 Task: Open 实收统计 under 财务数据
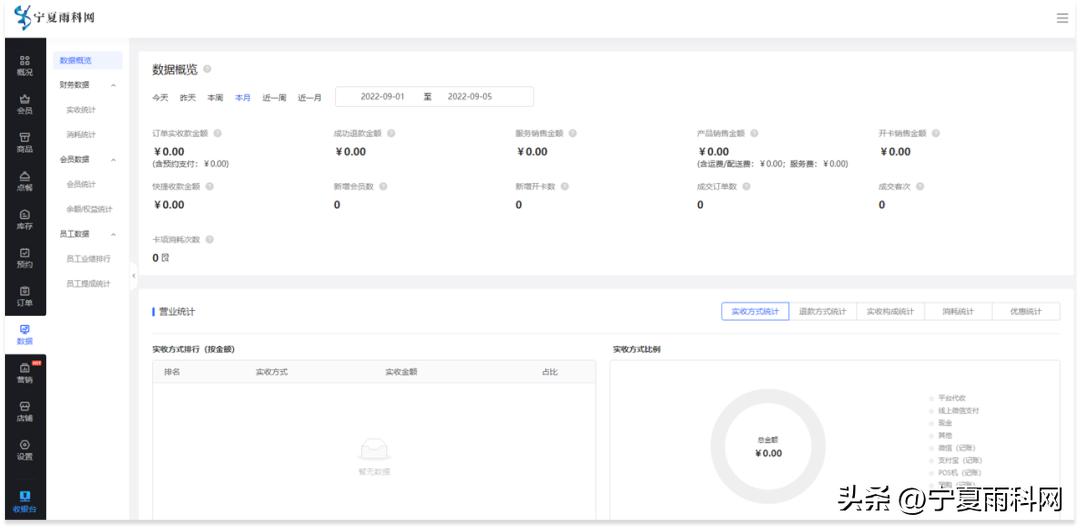pos(81,110)
